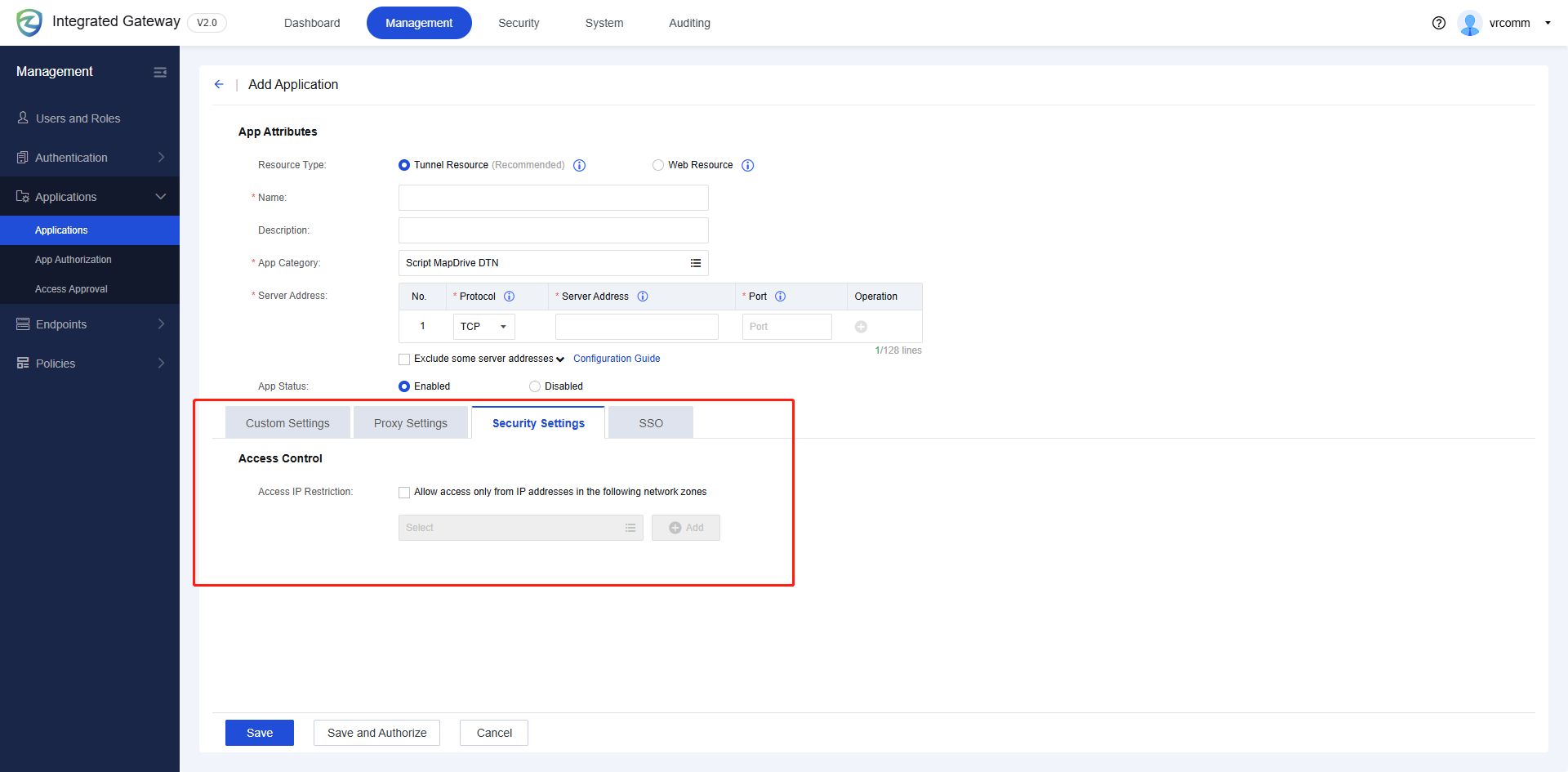Open the TCP protocol dropdown
The image size is (1568, 772).
483,326
